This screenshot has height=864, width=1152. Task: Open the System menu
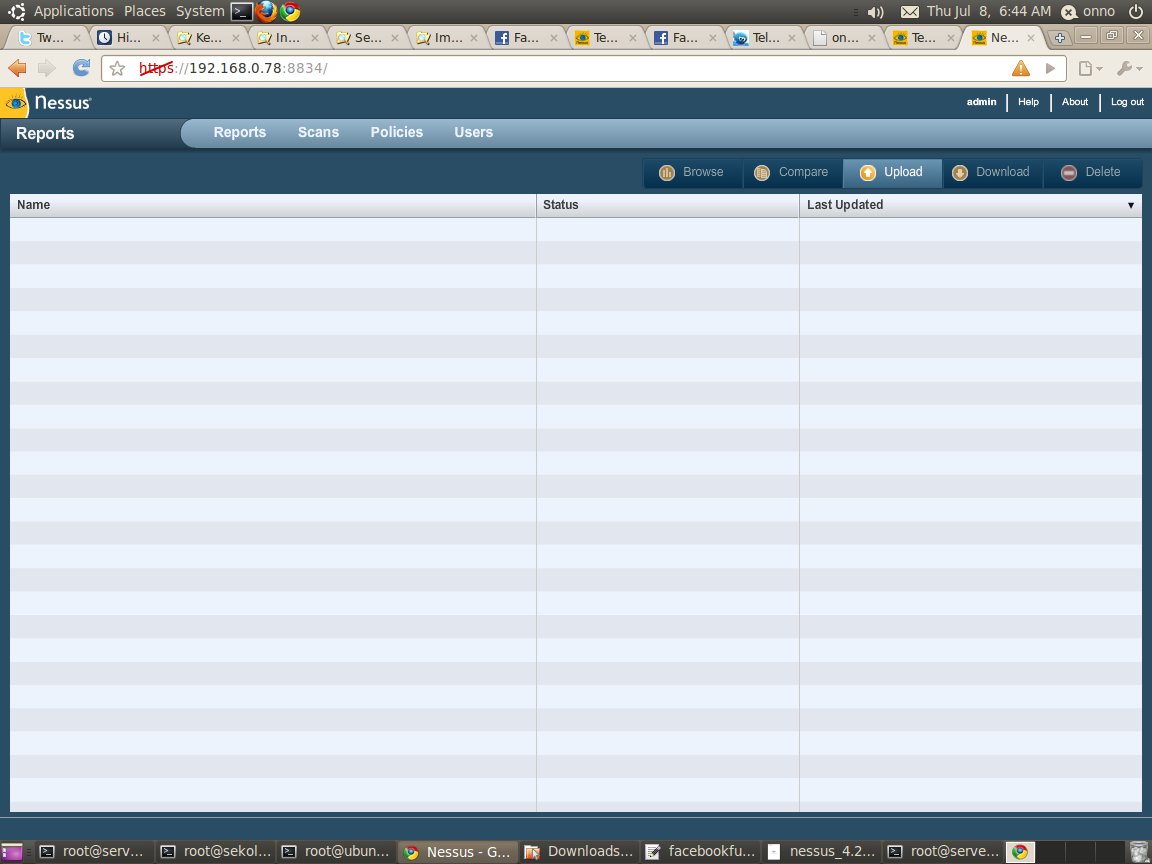click(200, 11)
